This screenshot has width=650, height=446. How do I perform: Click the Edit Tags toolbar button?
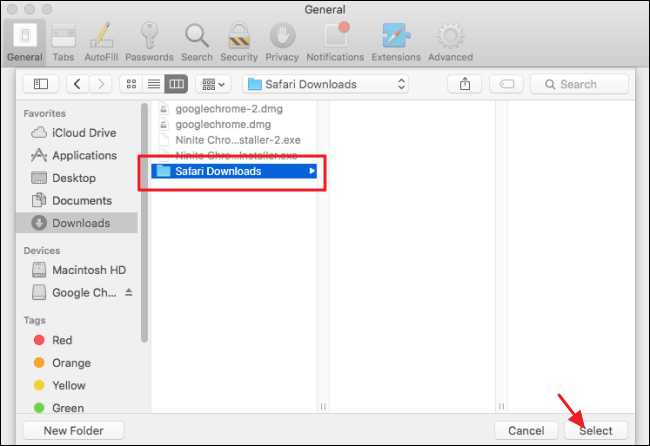click(507, 84)
